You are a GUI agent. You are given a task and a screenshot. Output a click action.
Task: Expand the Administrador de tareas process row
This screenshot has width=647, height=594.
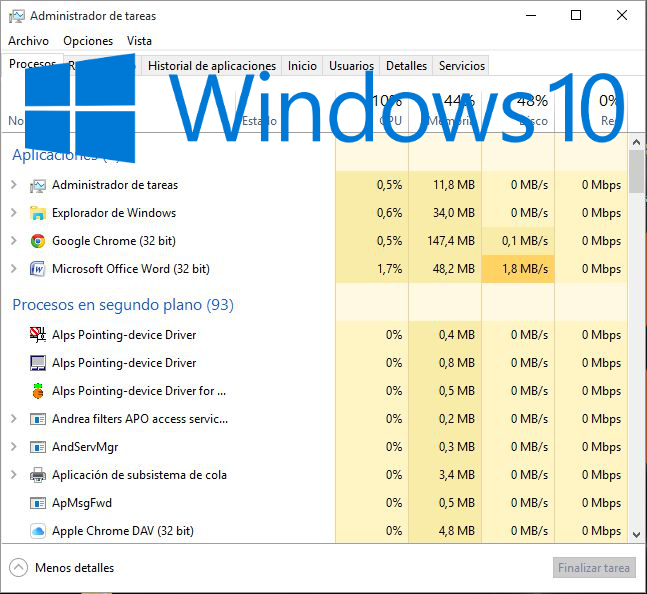click(14, 185)
